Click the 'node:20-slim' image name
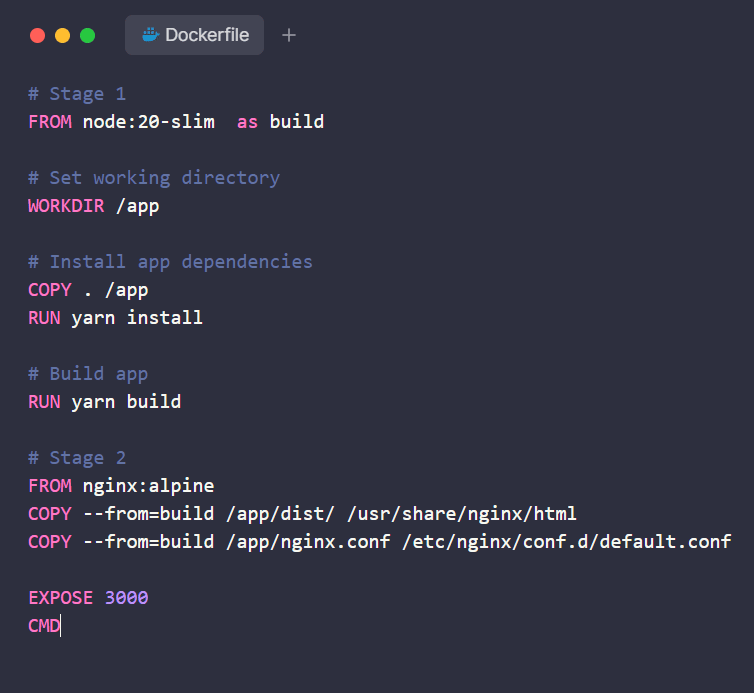The image size is (754, 693). (149, 122)
